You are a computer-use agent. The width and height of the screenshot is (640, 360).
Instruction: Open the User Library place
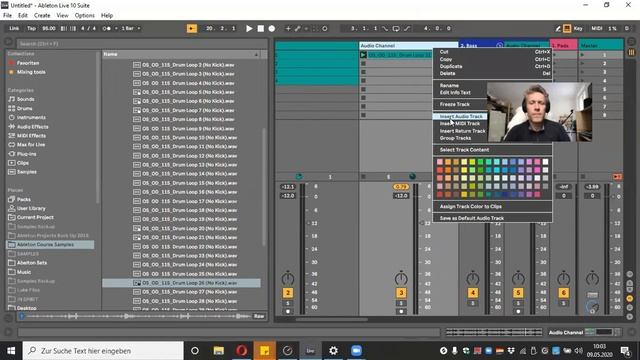[31, 208]
